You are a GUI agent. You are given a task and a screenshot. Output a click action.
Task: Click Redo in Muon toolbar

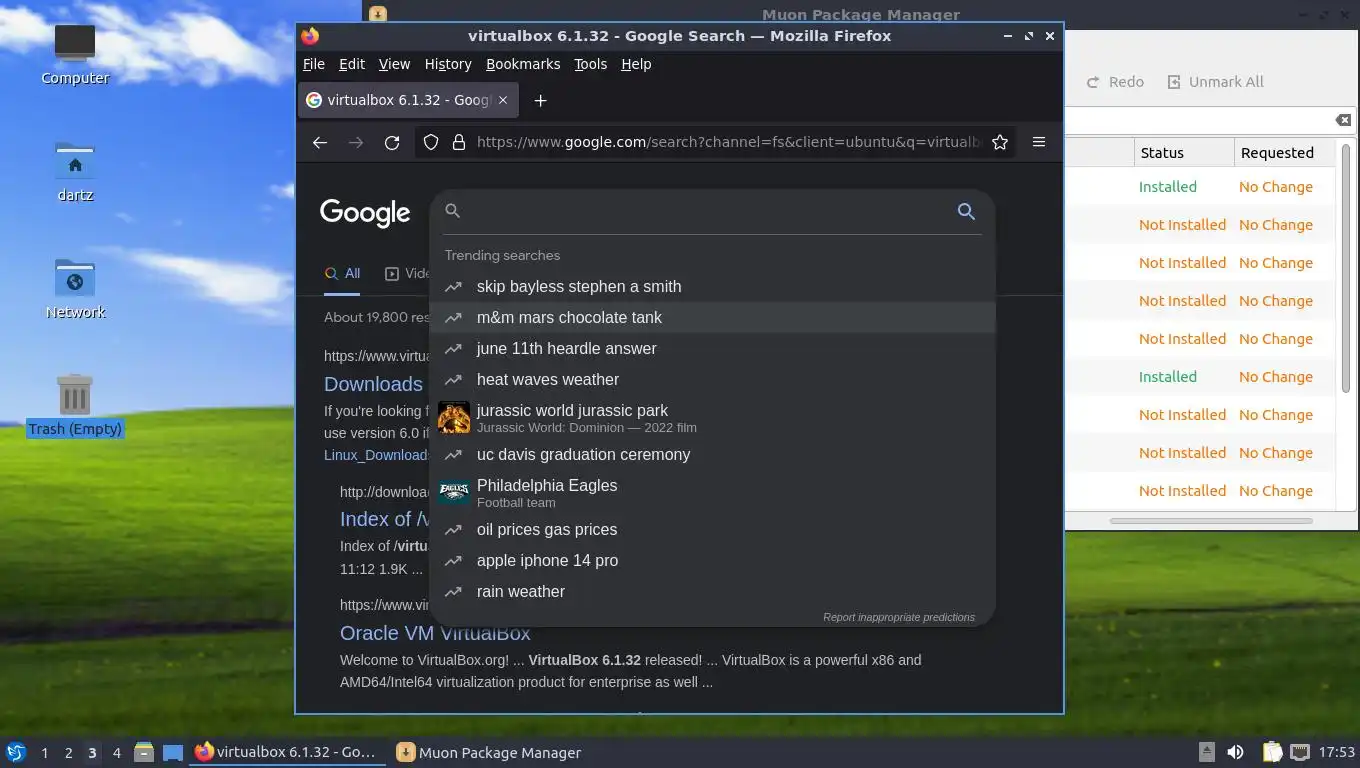coord(1115,82)
